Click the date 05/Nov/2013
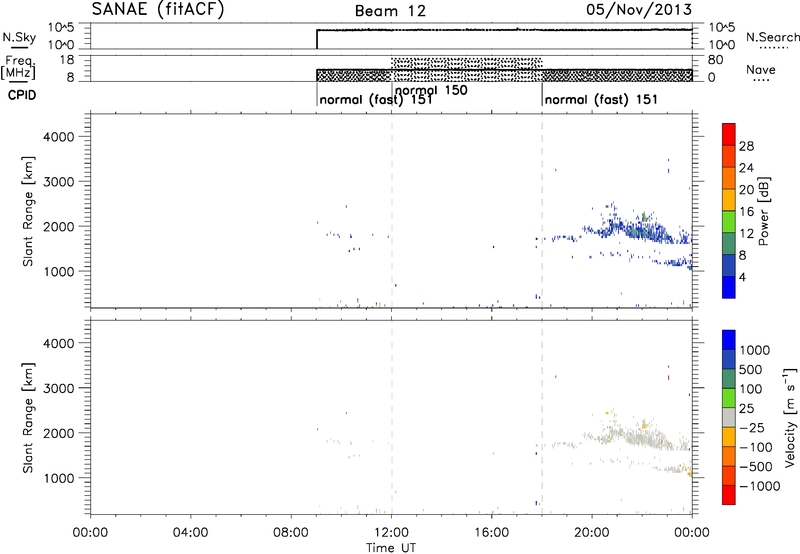This screenshot has height=554, width=800. [639, 10]
